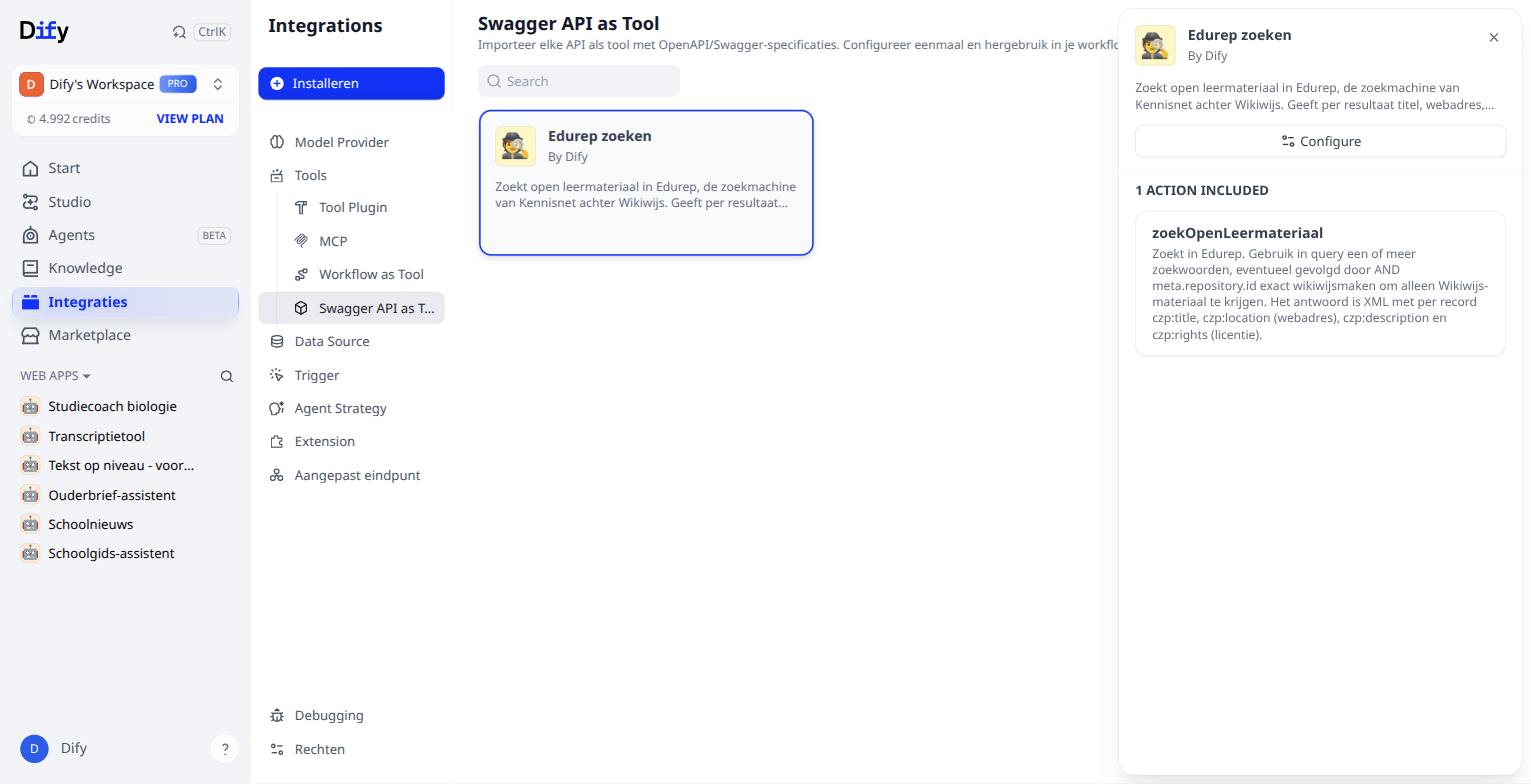Open Debugging settings

coord(351,715)
